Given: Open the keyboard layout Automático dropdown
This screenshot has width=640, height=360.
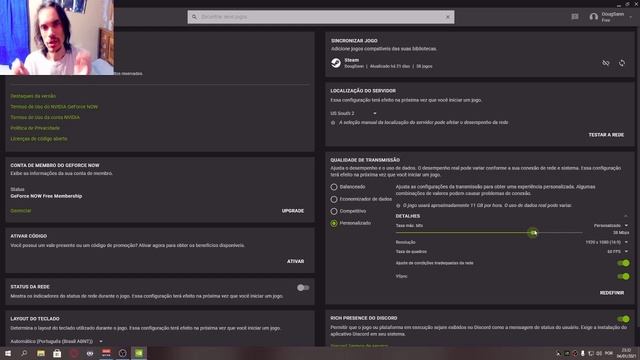Looking at the screenshot, I should 56,341.
